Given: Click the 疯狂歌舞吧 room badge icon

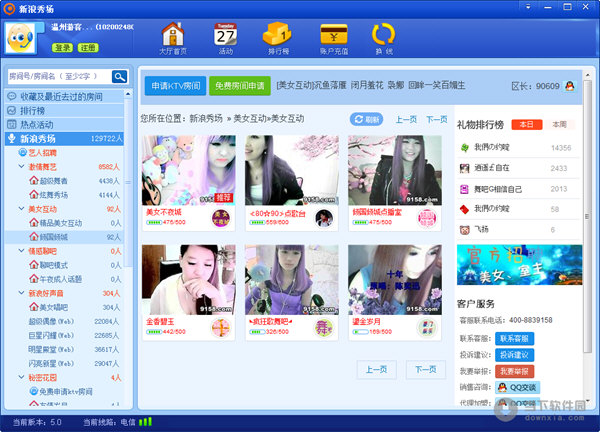Looking at the screenshot, I should [x=324, y=328].
